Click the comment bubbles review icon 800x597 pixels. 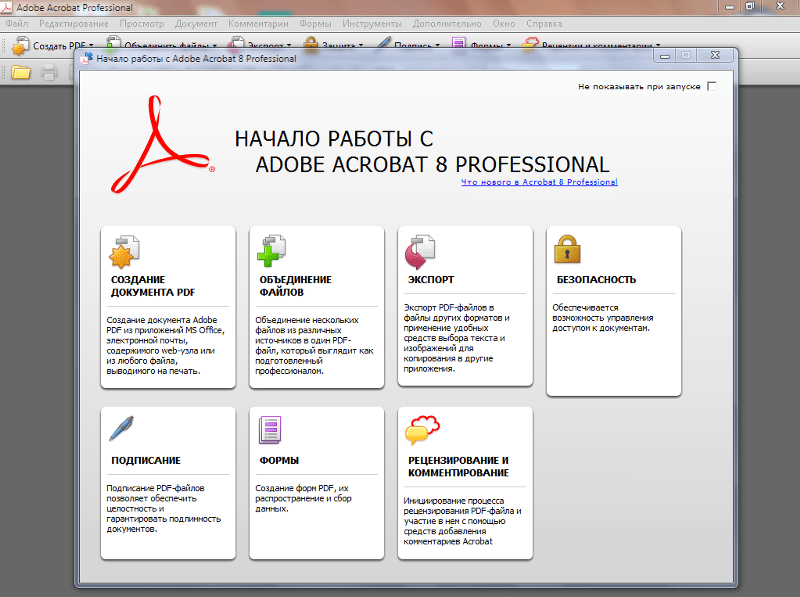pos(420,430)
